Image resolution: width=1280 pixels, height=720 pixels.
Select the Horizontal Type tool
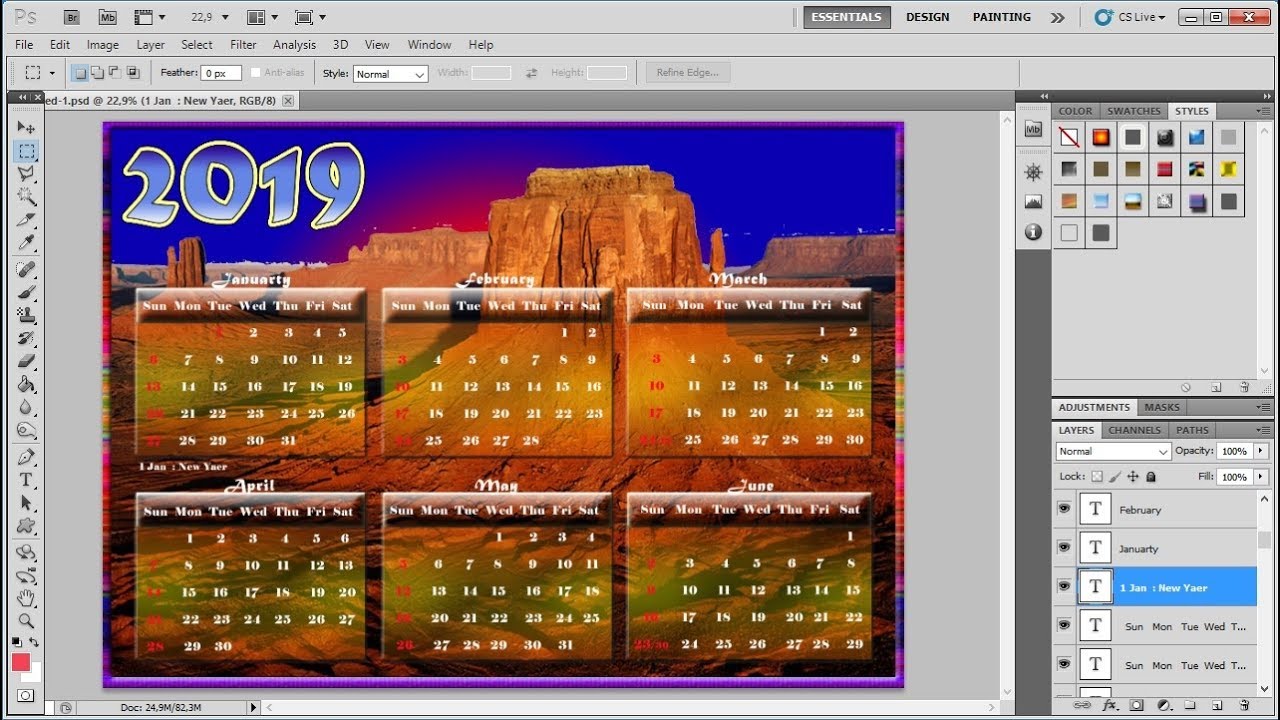(26, 480)
